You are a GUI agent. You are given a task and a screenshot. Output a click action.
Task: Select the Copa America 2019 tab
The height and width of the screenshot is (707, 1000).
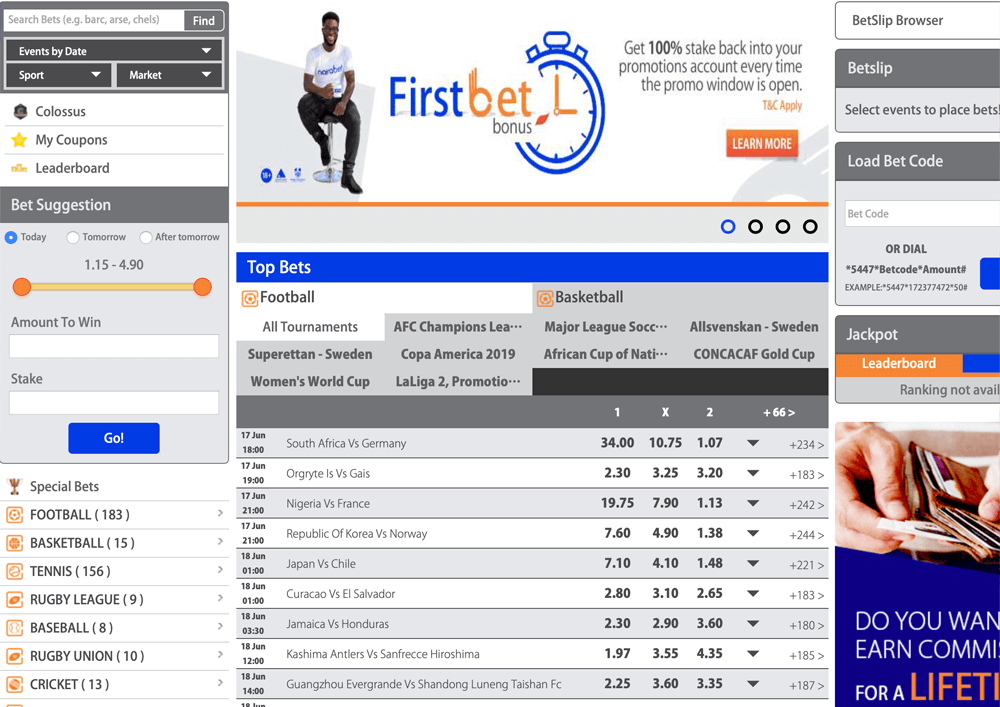coord(458,354)
